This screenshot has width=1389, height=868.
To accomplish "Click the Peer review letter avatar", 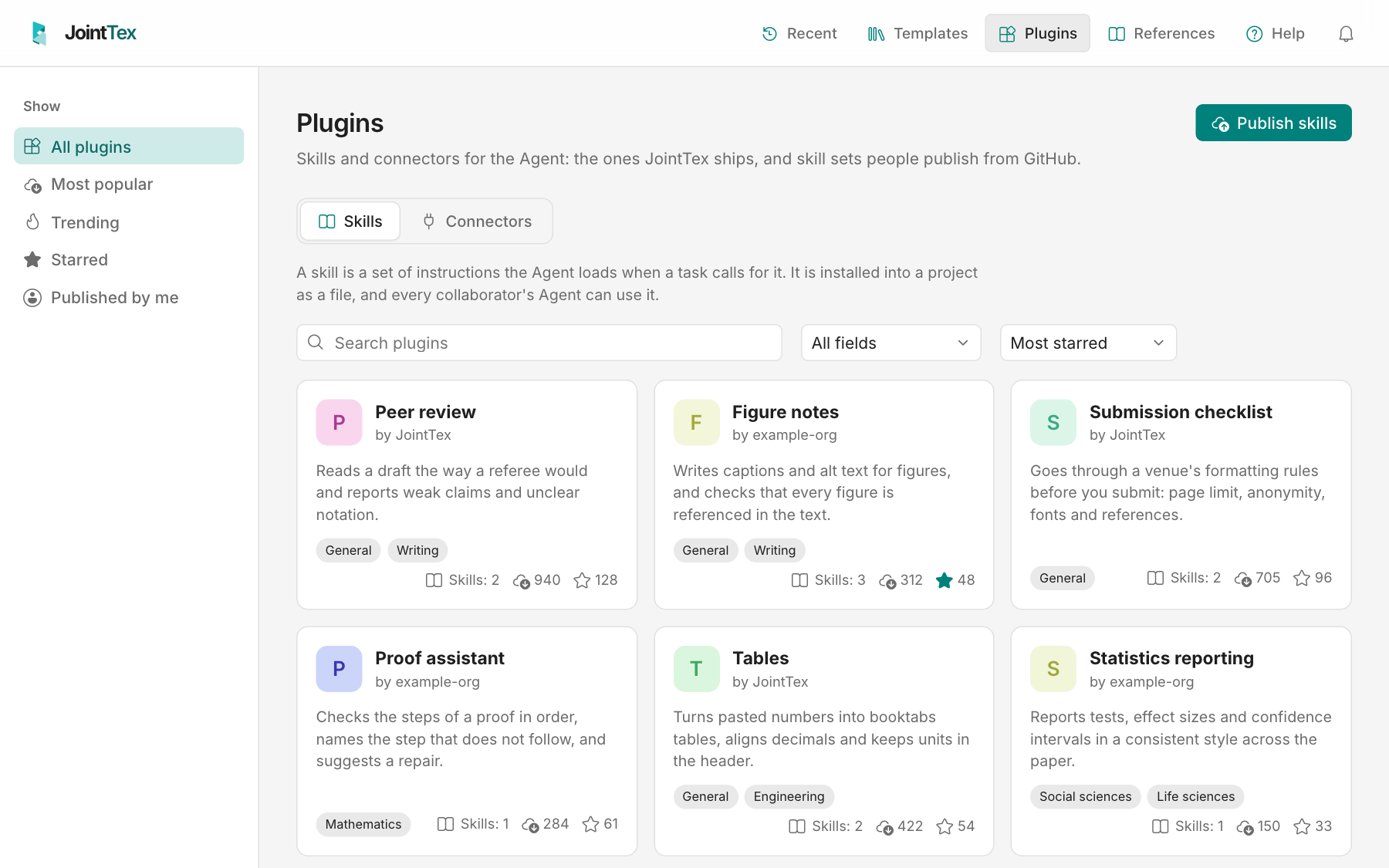I will coord(339,422).
